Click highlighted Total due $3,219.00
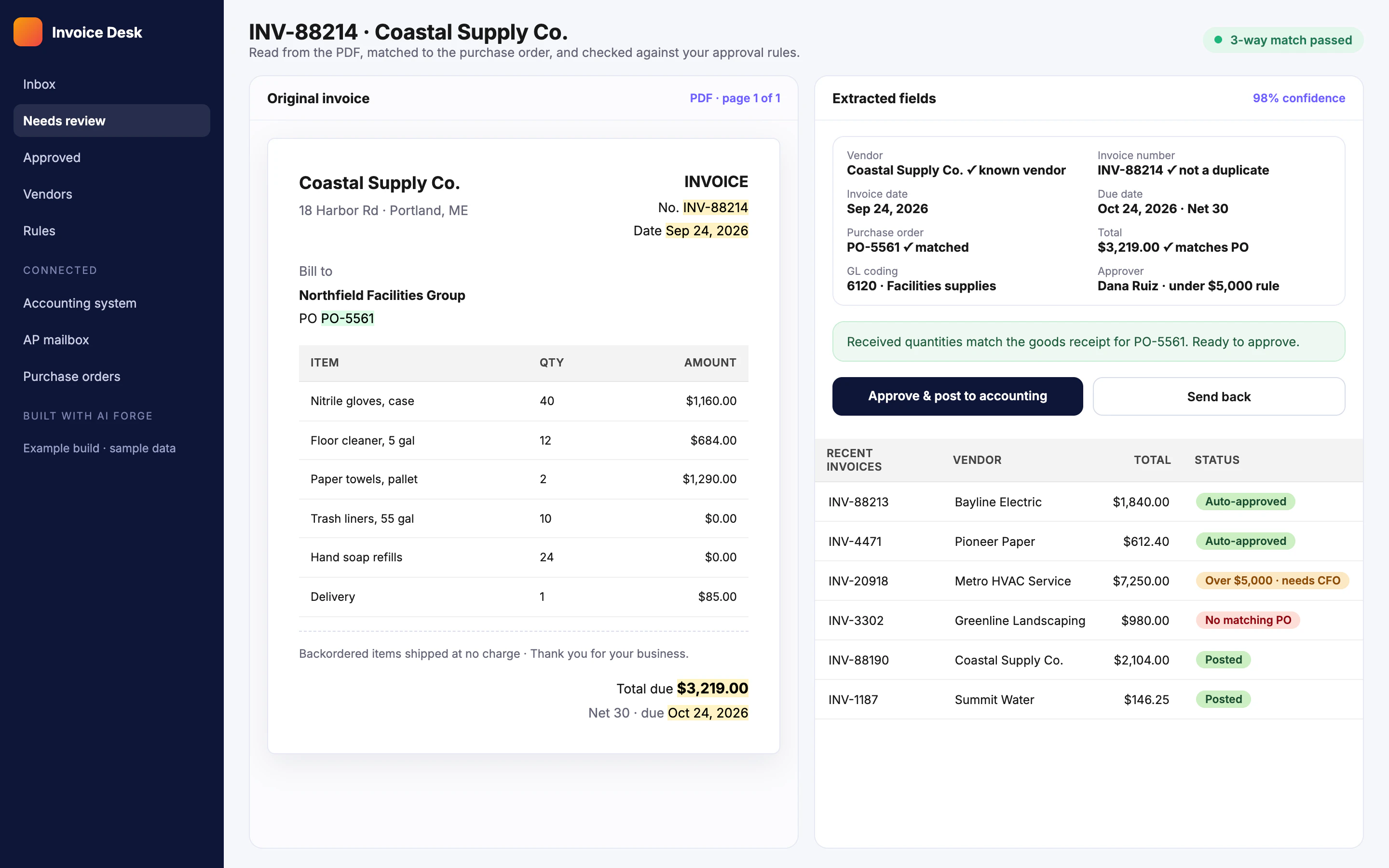This screenshot has width=1389, height=868. click(x=712, y=688)
